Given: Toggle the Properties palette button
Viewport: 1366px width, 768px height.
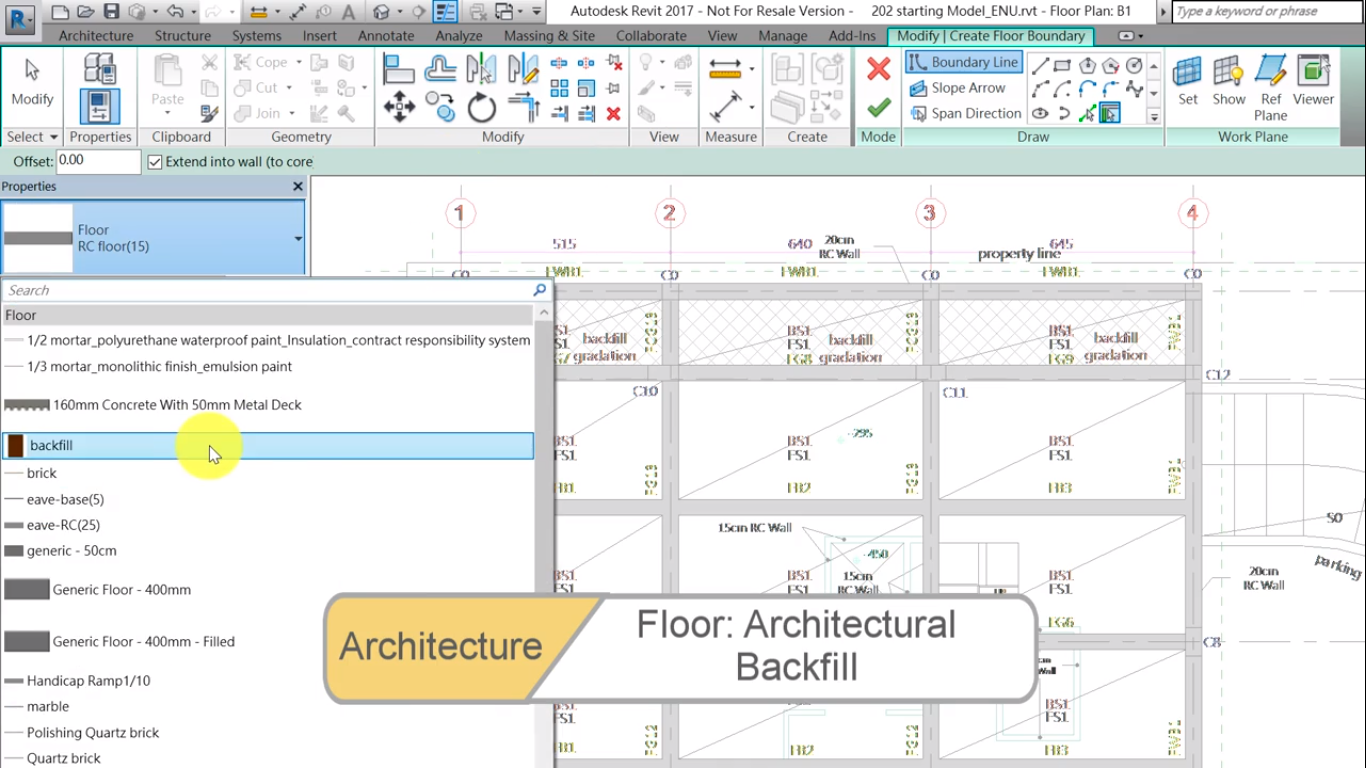Looking at the screenshot, I should click(x=100, y=107).
